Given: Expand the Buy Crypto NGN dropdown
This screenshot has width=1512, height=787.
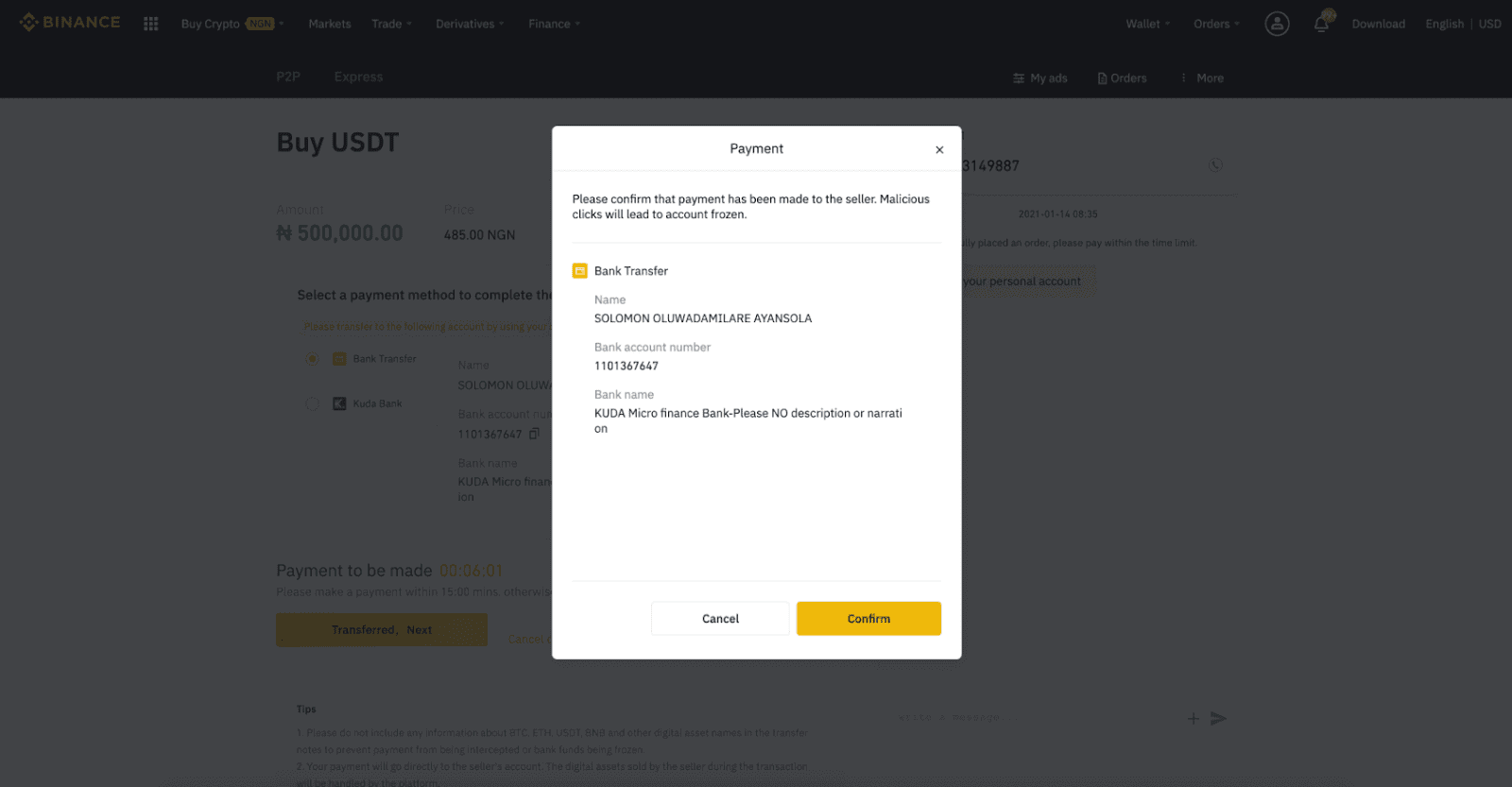Looking at the screenshot, I should point(232,24).
